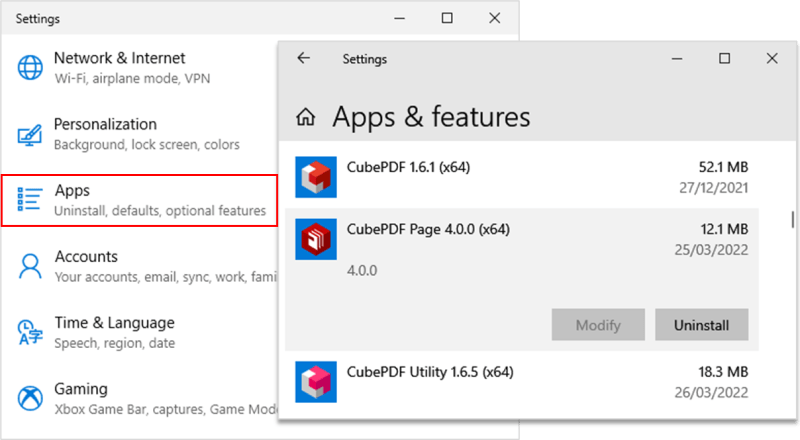This screenshot has width=800, height=440.
Task: Click the Apps list icon
Action: [30, 200]
